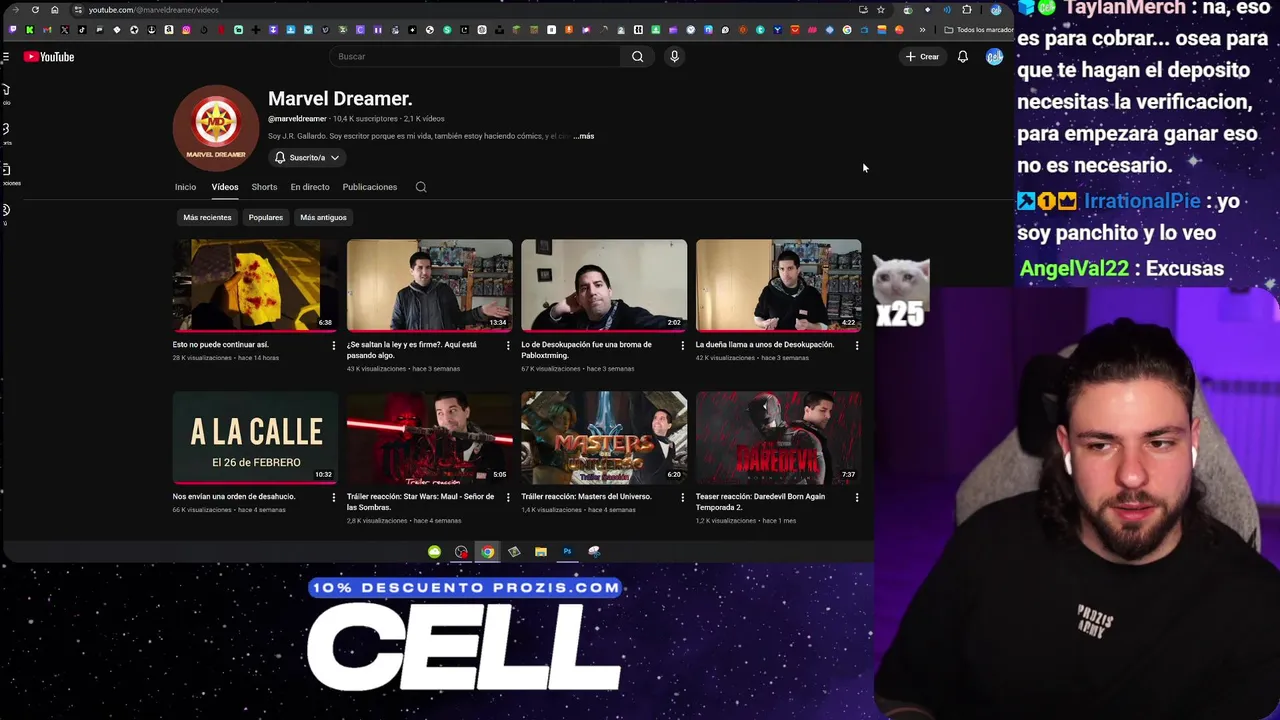Click title 'Teaser reacción: Daredevil Born Again Temporada 2.'
The height and width of the screenshot is (720, 1280).
760,502
